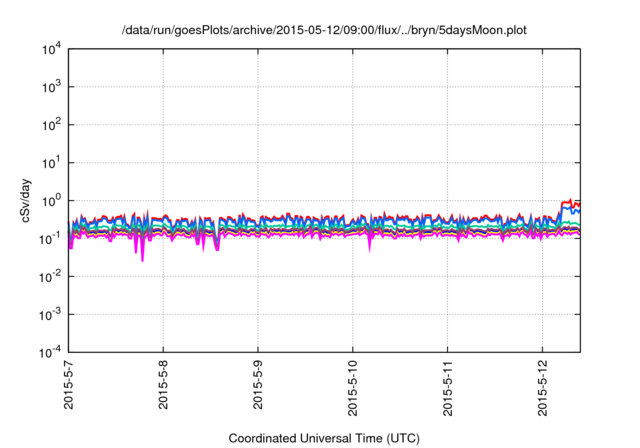Click the plot title file path
Image resolution: width=640 pixels, height=448 pixels.
click(324, 30)
